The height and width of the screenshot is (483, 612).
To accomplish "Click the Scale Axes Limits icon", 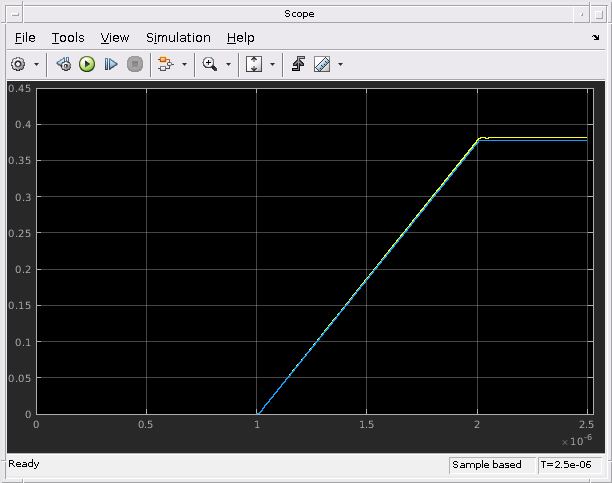I will [254, 64].
